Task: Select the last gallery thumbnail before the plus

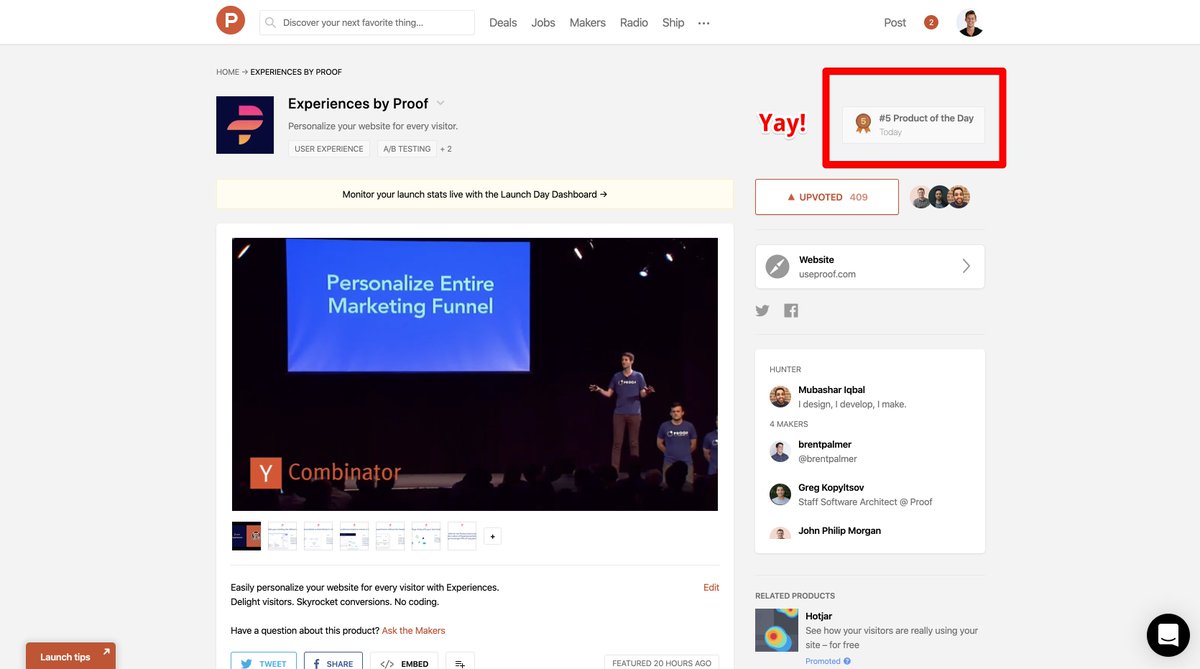Action: point(462,536)
